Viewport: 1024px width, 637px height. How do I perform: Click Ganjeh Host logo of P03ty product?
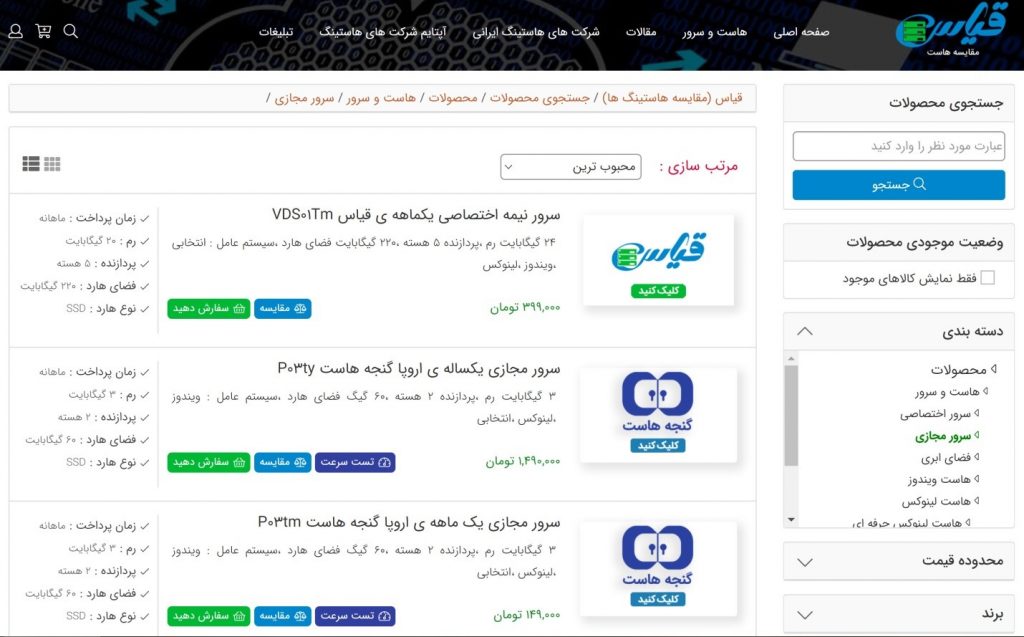[658, 413]
